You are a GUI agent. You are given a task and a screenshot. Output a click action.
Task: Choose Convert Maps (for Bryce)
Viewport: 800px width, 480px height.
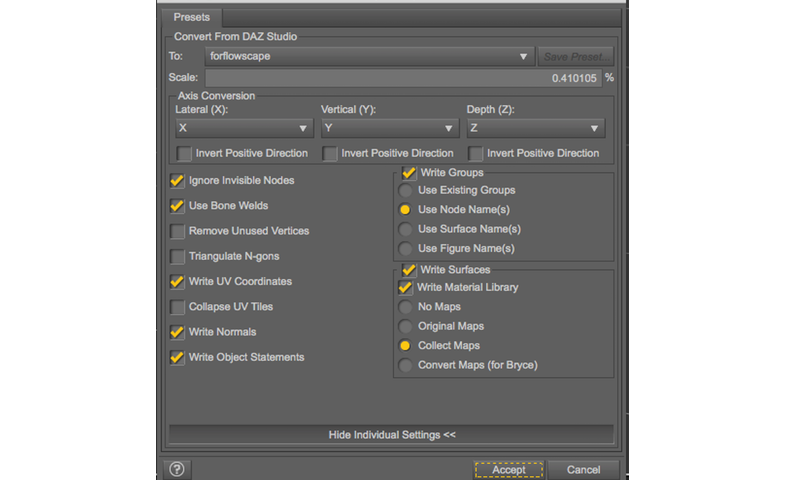click(405, 365)
